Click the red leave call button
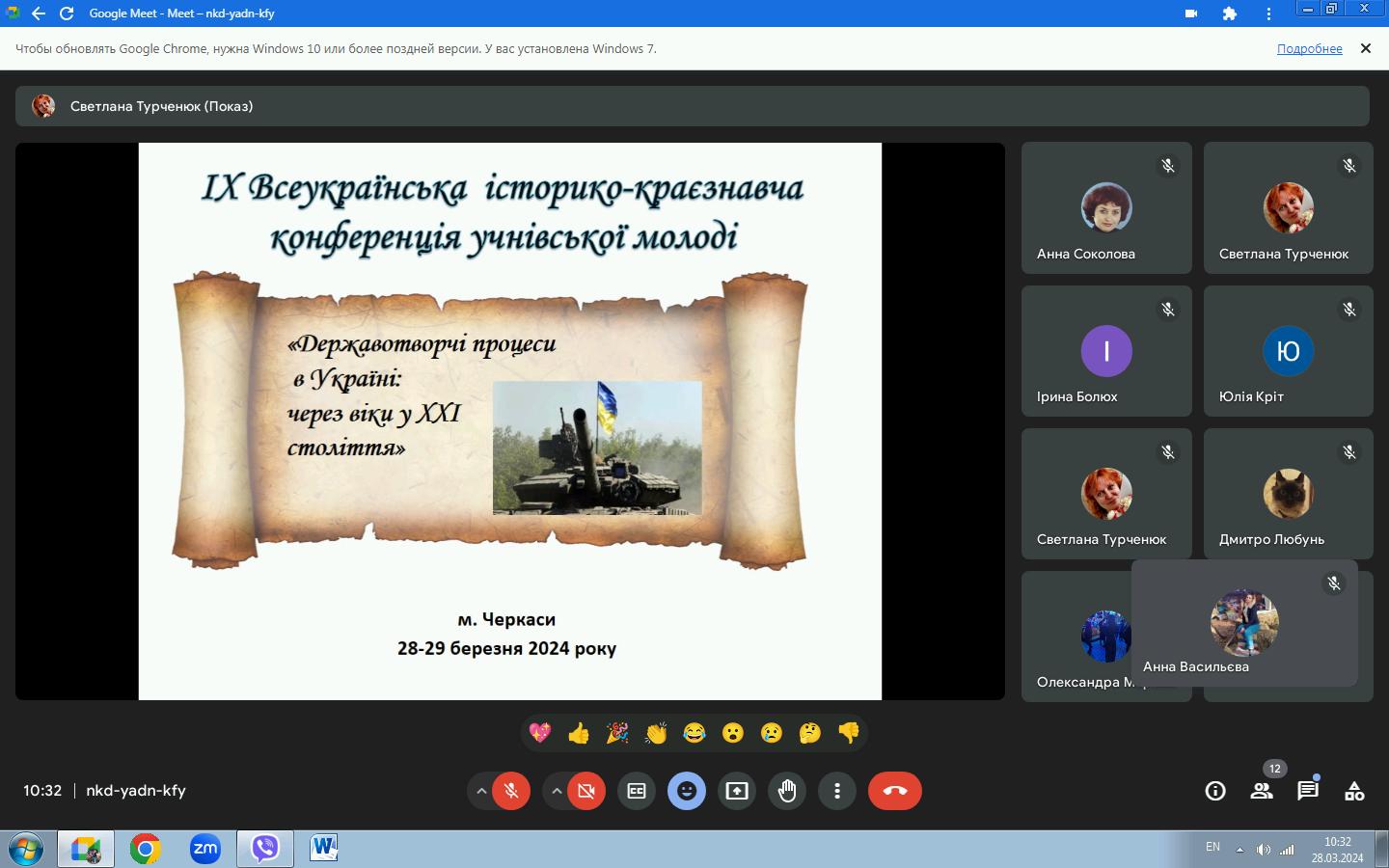This screenshot has width=1389, height=868. (x=895, y=791)
